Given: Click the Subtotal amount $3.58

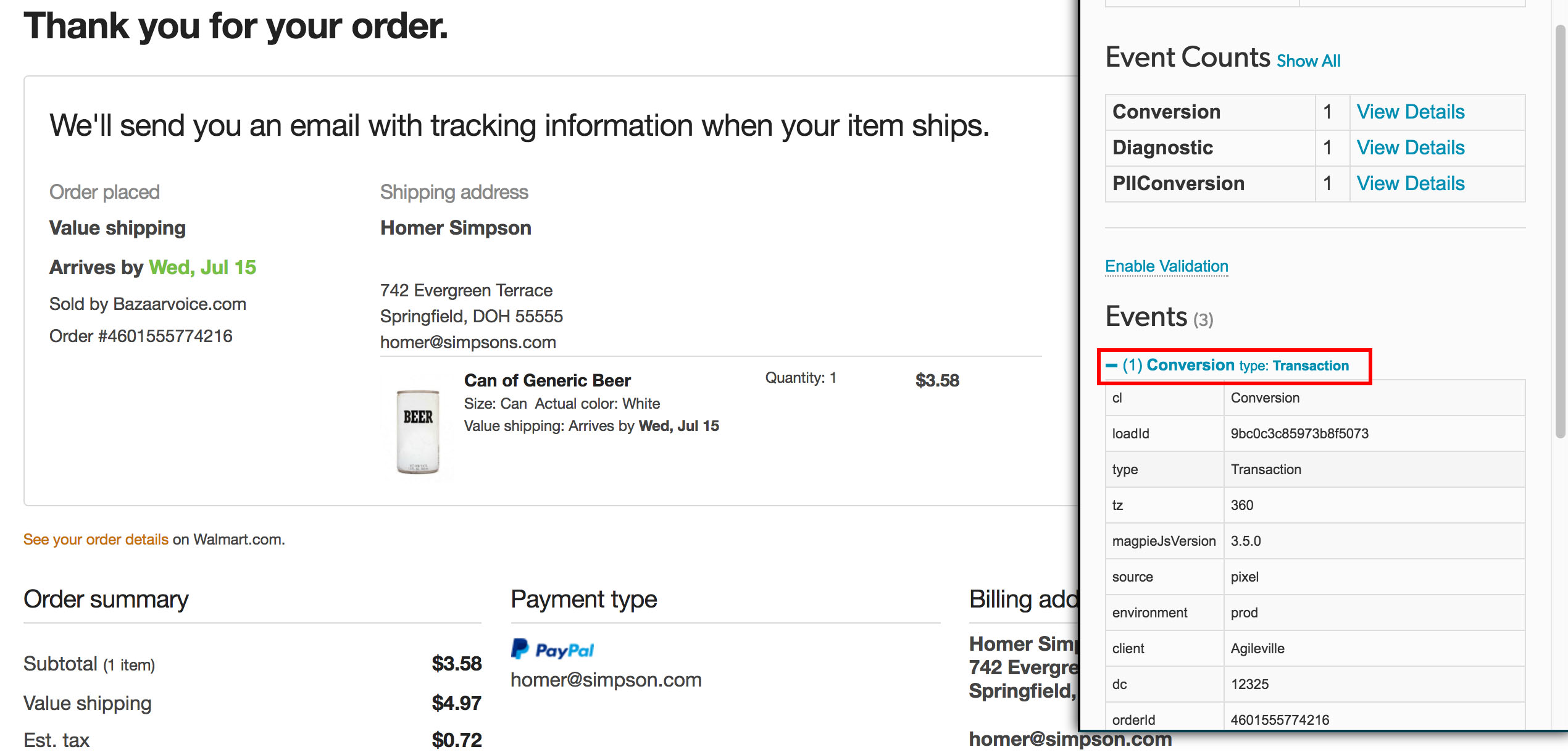Looking at the screenshot, I should click(456, 663).
